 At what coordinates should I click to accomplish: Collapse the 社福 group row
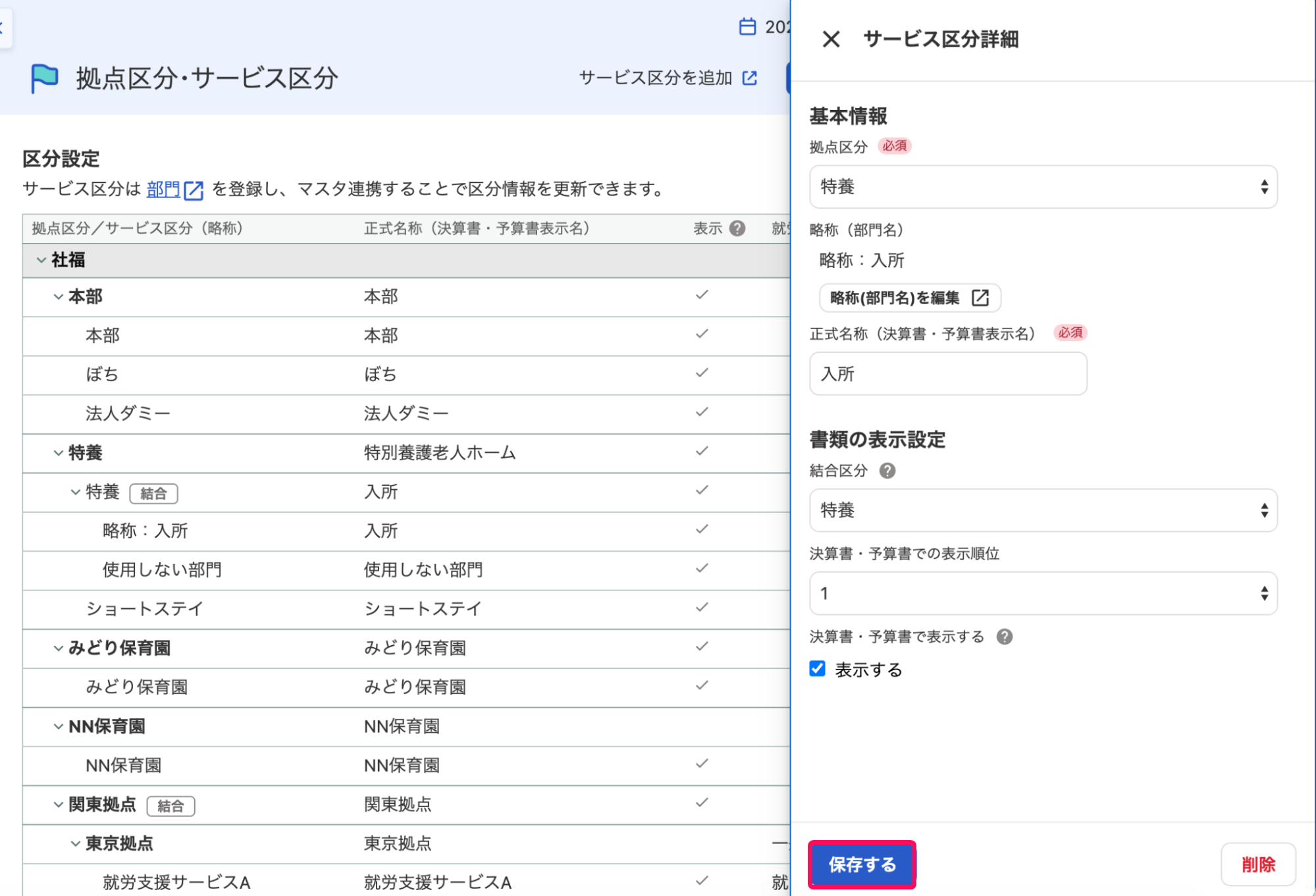click(x=41, y=260)
